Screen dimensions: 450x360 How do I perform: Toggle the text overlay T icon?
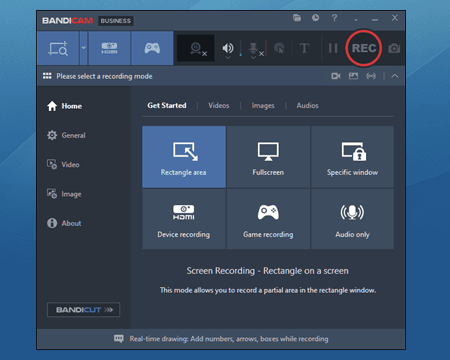pos(304,48)
